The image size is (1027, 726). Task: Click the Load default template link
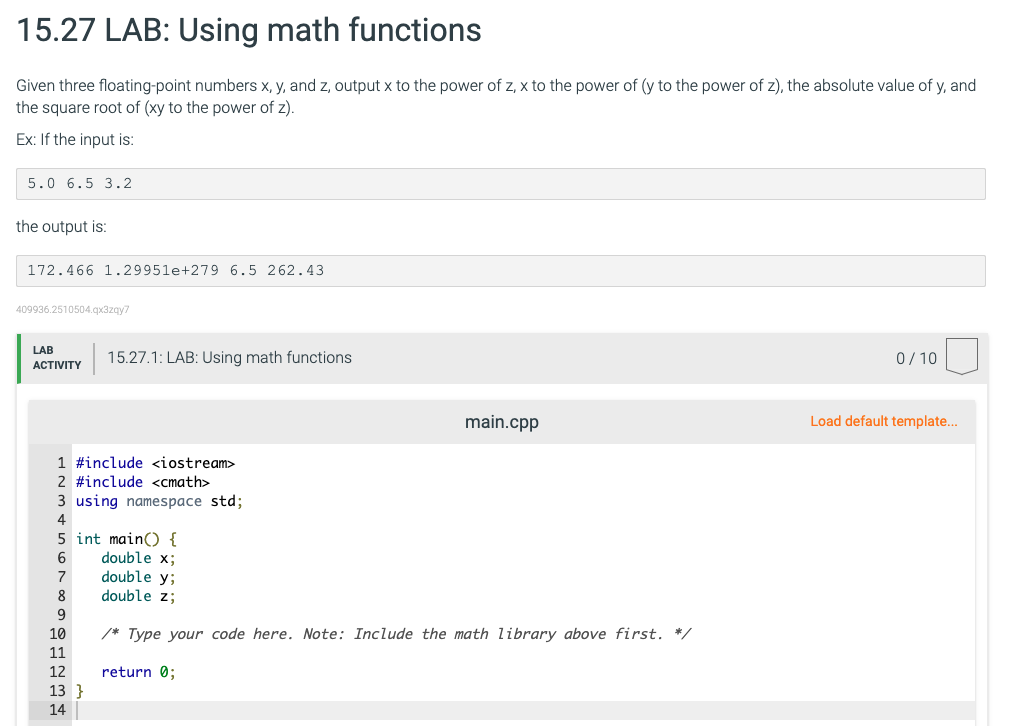pos(884,421)
